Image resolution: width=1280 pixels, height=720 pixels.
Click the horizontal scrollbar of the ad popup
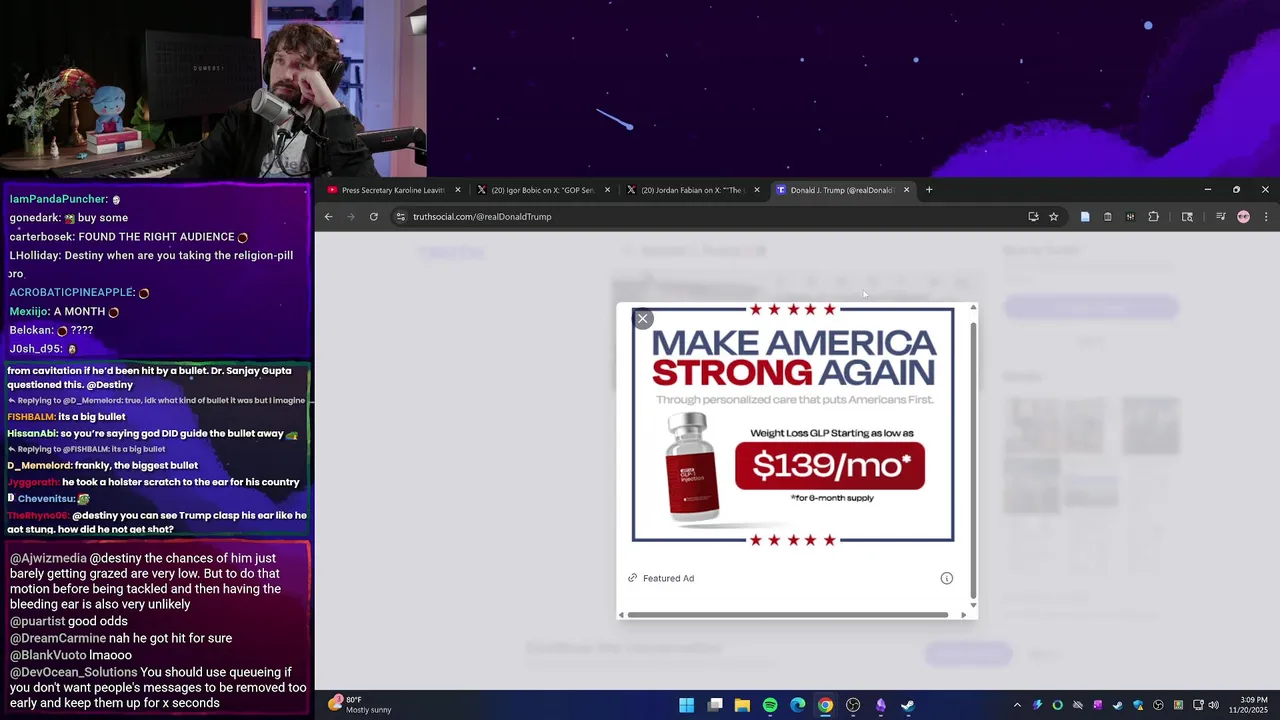tap(788, 614)
